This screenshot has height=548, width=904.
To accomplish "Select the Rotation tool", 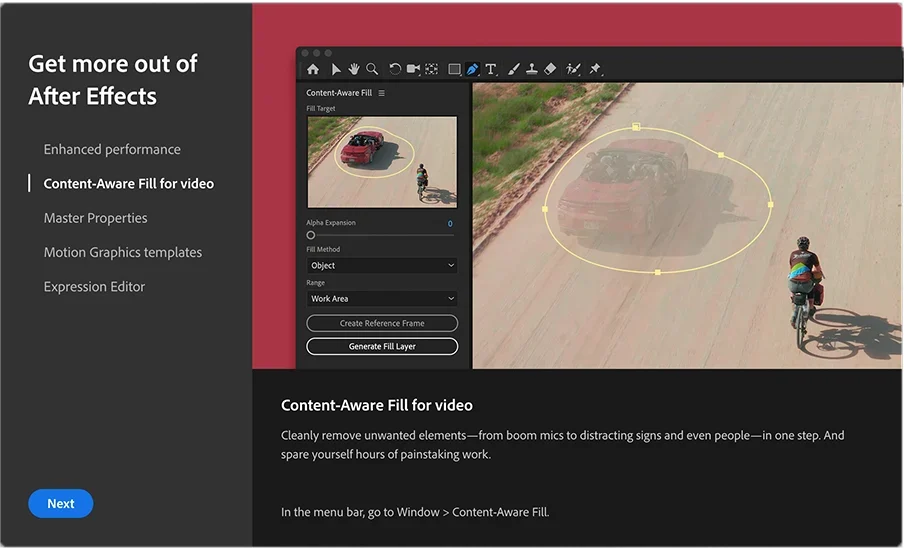I will tap(395, 69).
